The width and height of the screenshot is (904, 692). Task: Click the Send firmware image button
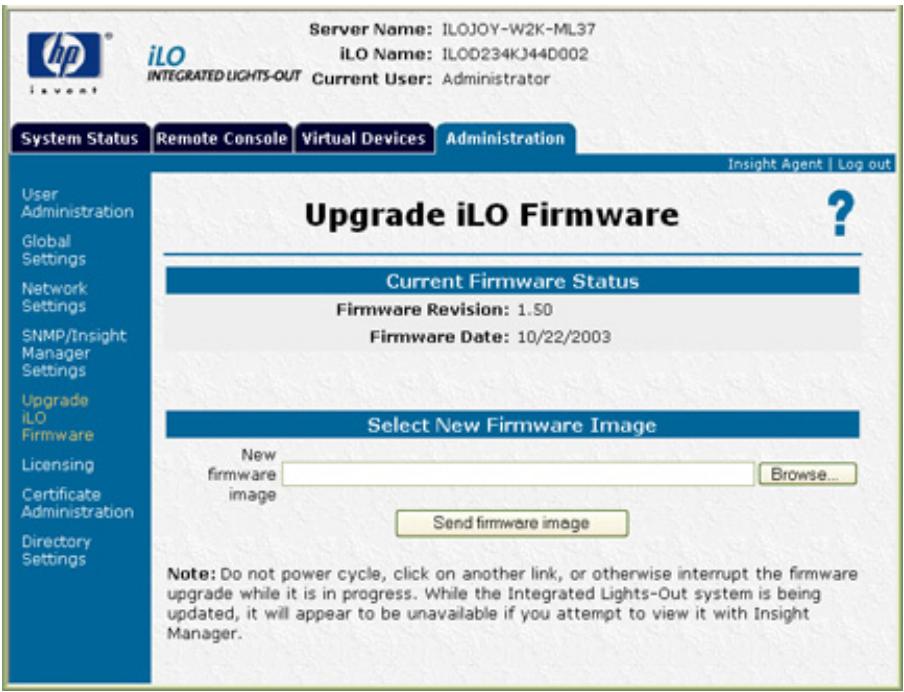tap(511, 523)
